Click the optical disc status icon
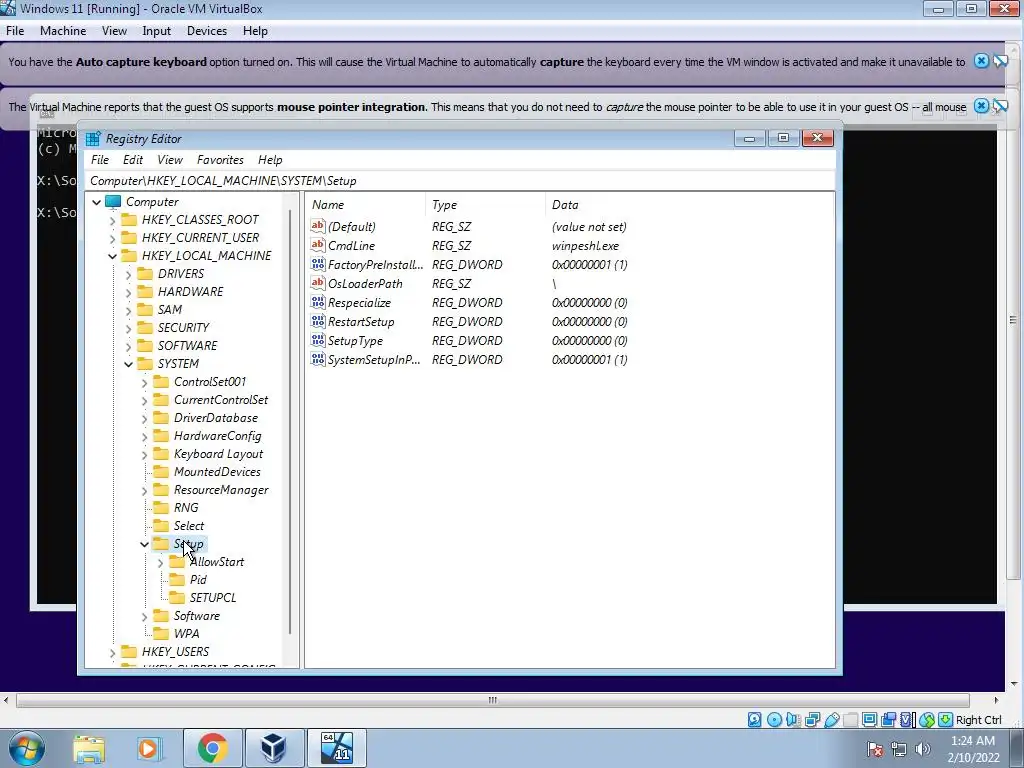The image size is (1024, 768). pyautogui.click(x=774, y=720)
